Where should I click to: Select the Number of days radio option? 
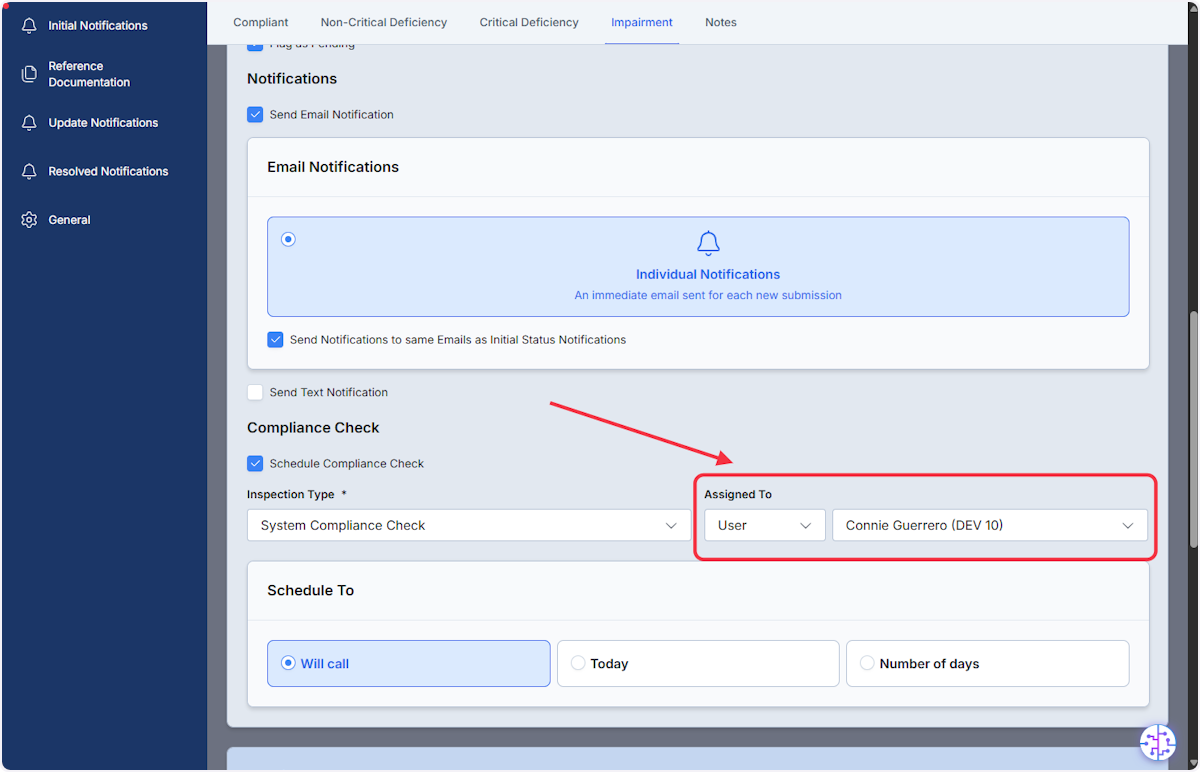pyautogui.click(x=867, y=663)
